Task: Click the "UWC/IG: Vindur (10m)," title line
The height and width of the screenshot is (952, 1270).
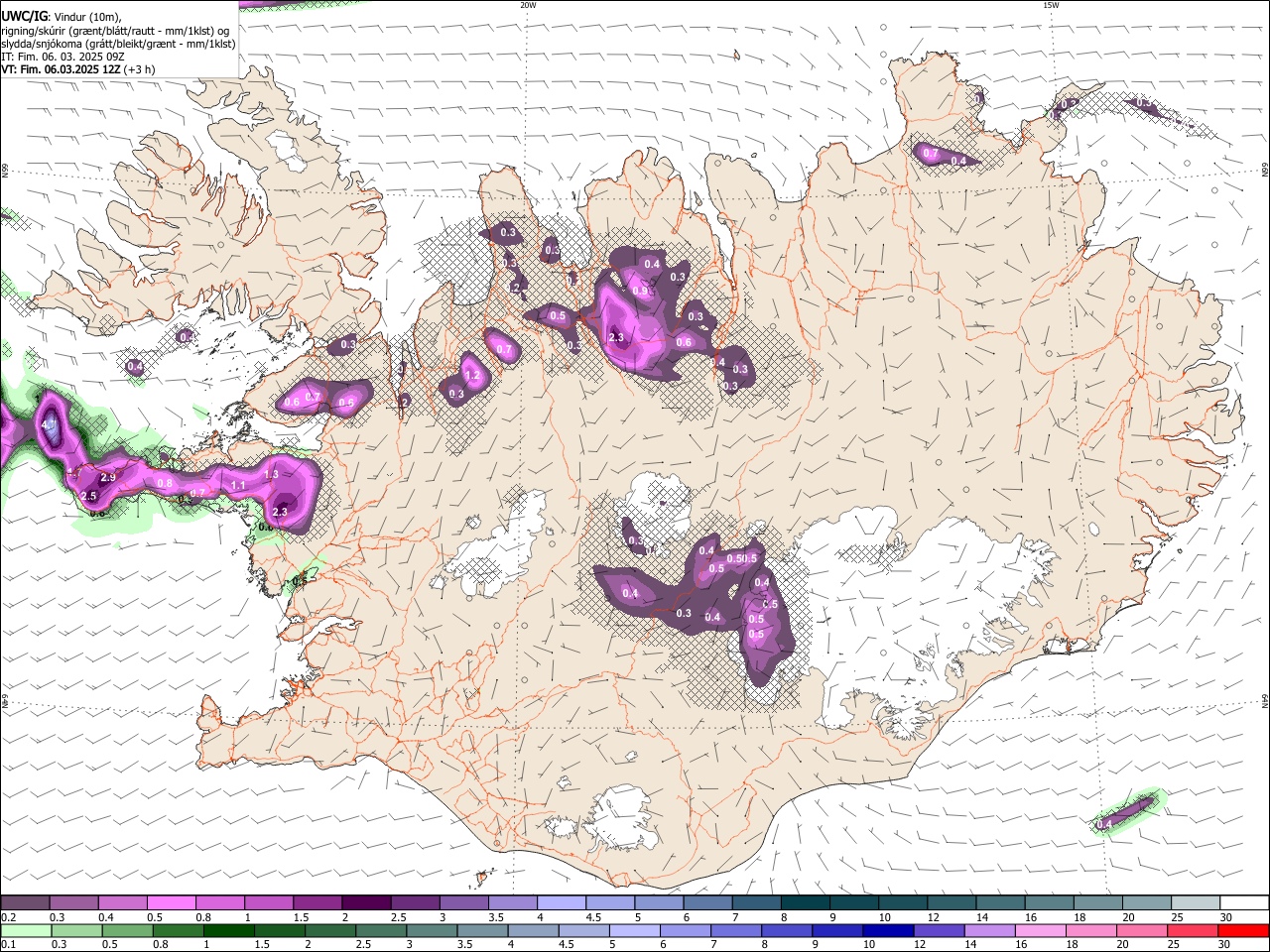Action: tap(62, 15)
